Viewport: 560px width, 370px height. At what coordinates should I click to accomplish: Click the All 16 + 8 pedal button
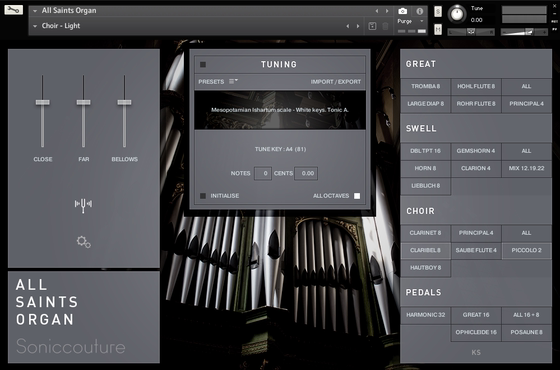526,315
